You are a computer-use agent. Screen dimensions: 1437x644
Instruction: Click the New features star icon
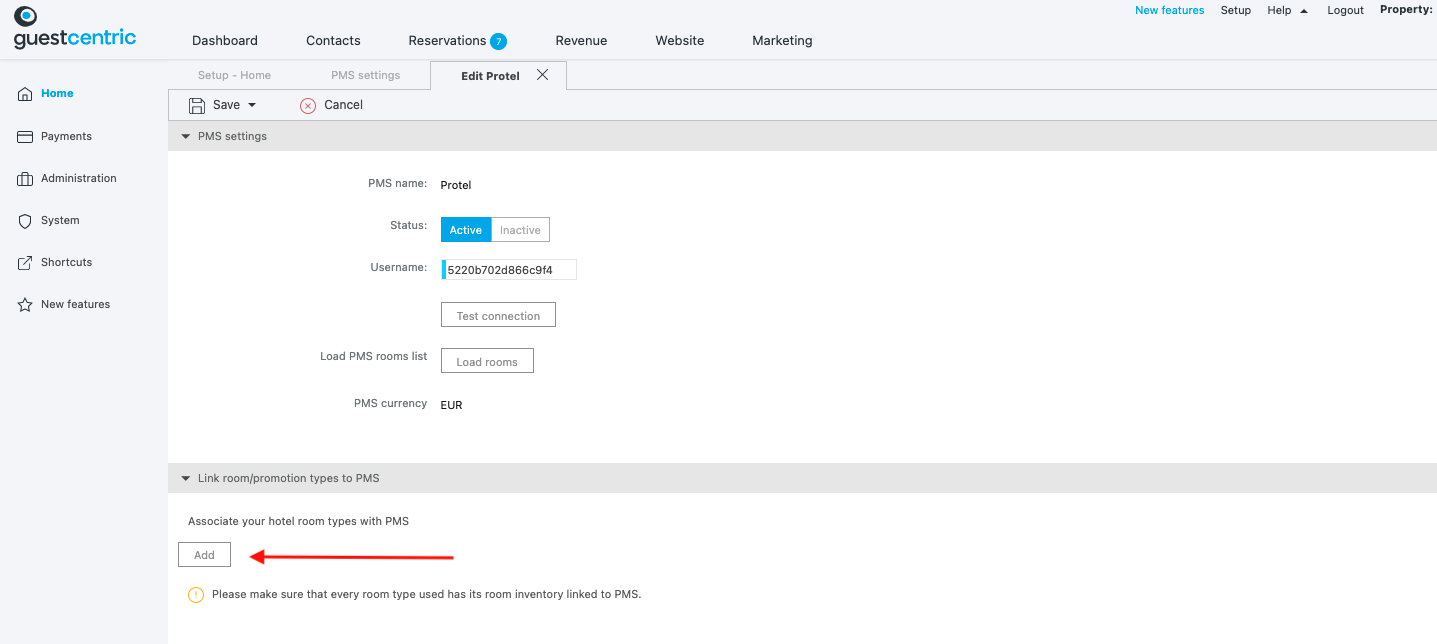(25, 305)
